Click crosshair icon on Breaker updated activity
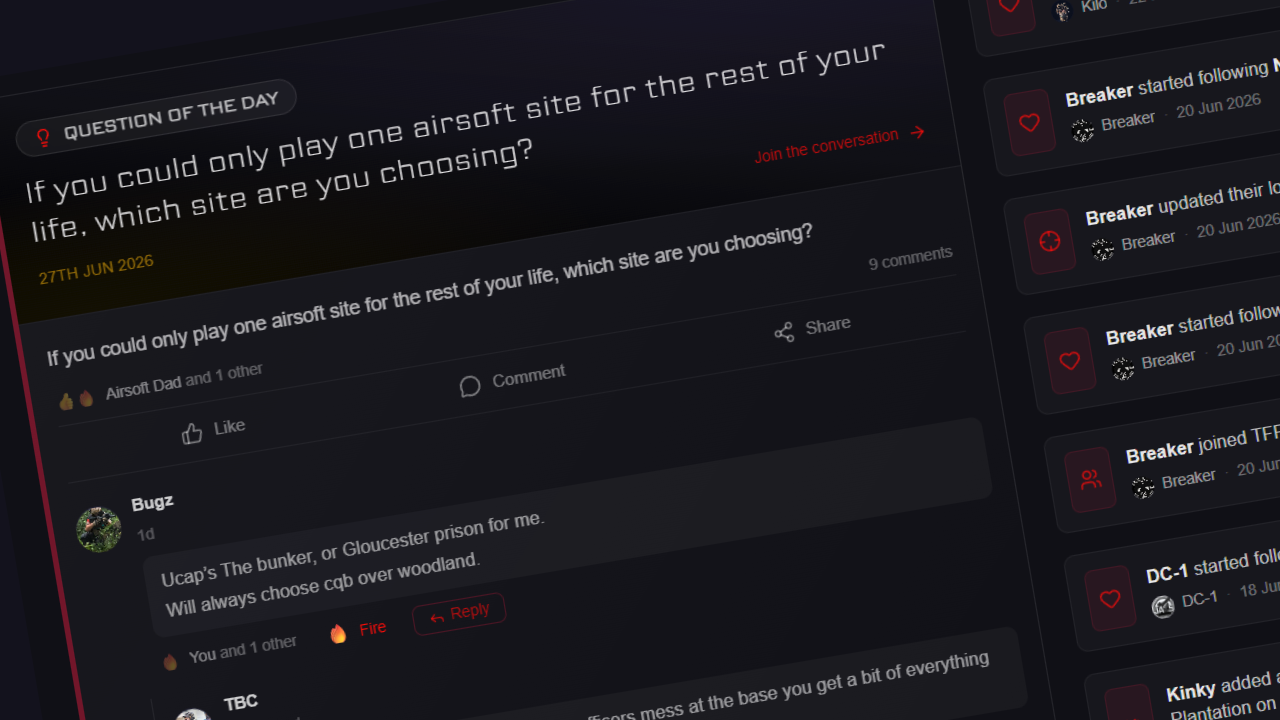This screenshot has height=720, width=1280. [x=1050, y=241]
